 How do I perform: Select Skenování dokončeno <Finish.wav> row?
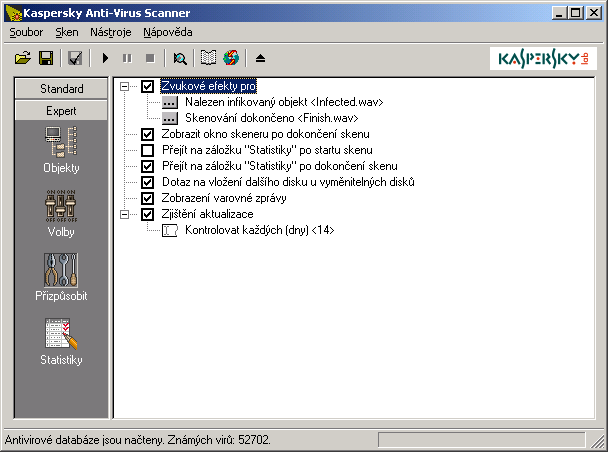[x=271, y=118]
